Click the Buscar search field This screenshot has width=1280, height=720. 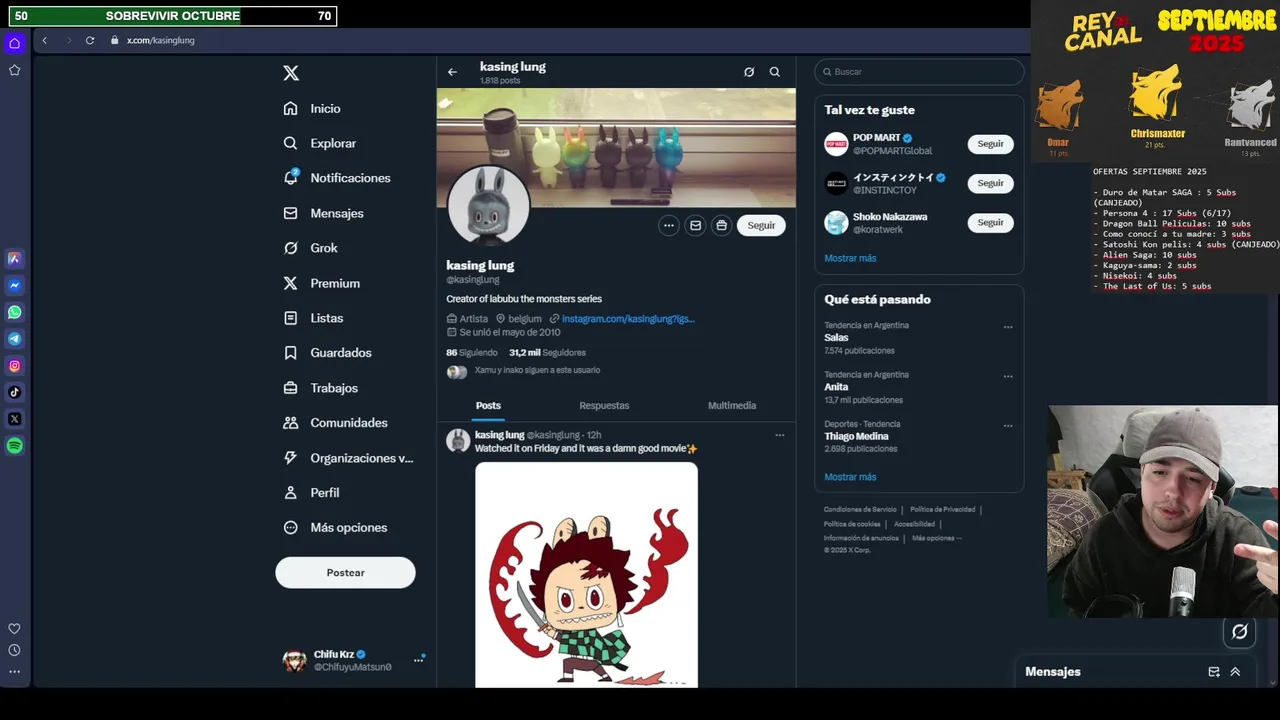tap(919, 72)
